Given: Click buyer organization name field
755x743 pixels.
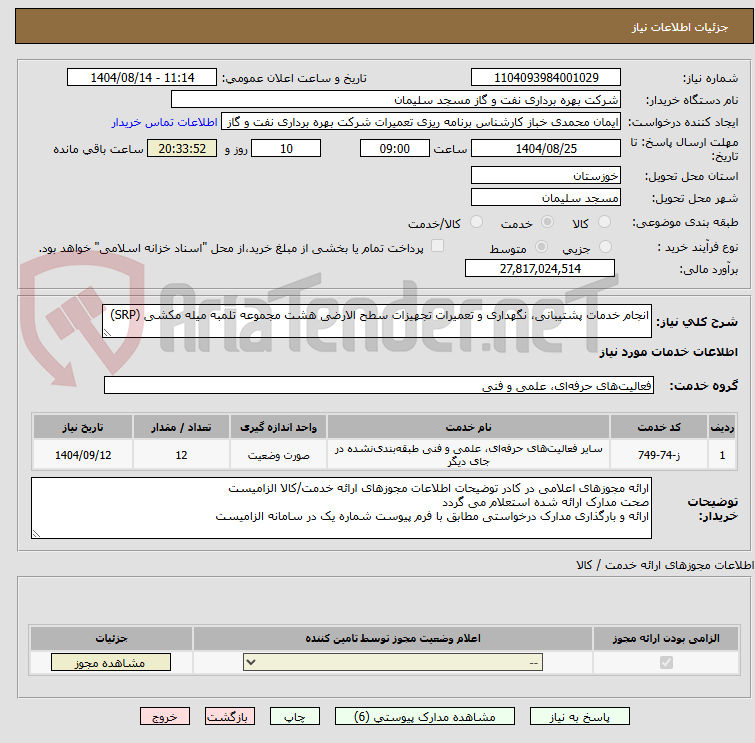Looking at the screenshot, I should point(396,100).
